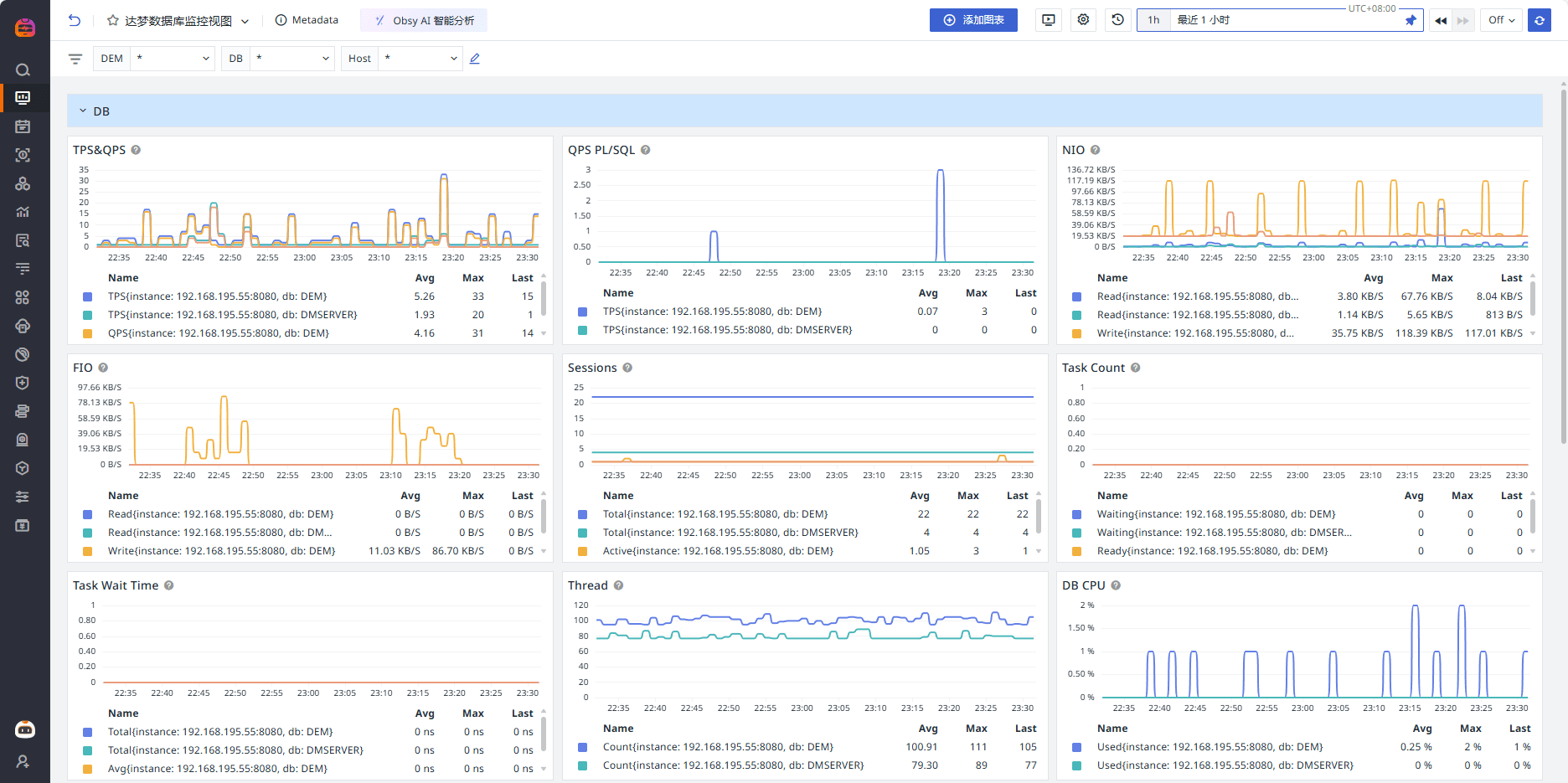Sort TPS&QPS legend by Avg column
This screenshot has height=783, width=1568.
click(425, 278)
